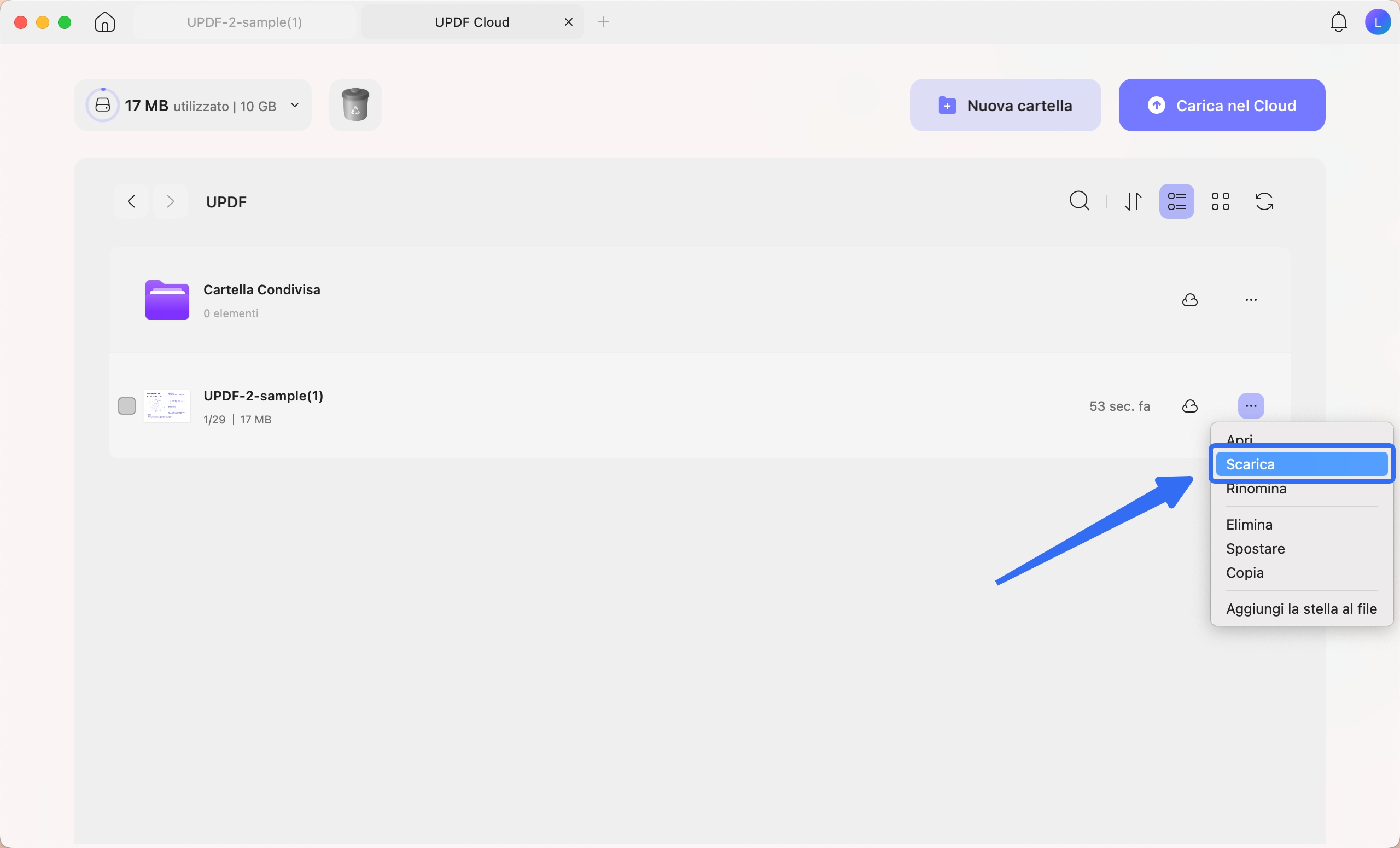Open the recycle bin
Screen dimensions: 1400x848
click(355, 105)
